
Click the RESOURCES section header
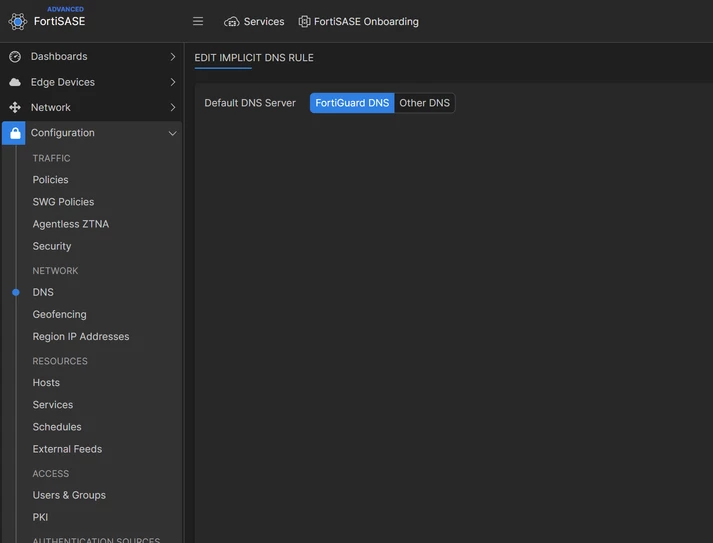[60, 361]
